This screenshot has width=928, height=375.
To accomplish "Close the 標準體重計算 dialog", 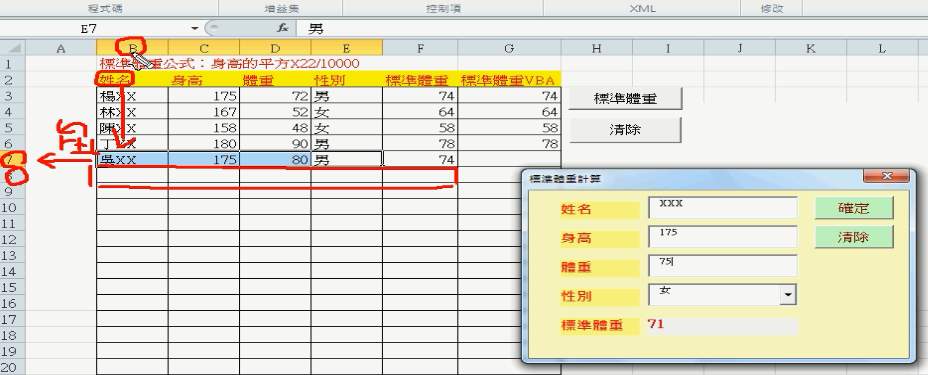I will (886, 176).
